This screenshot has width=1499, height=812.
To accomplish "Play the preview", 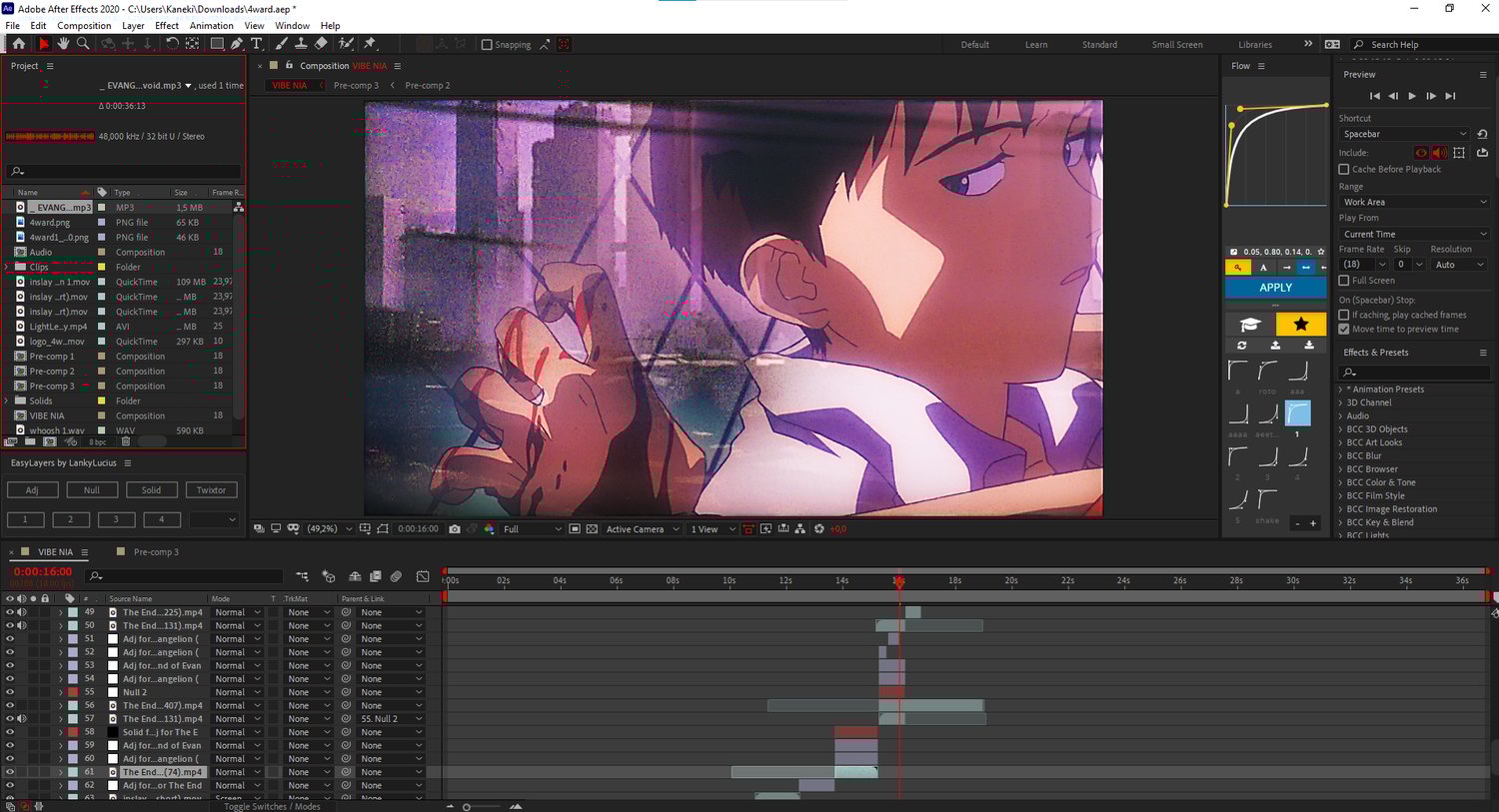I will tap(1412, 96).
